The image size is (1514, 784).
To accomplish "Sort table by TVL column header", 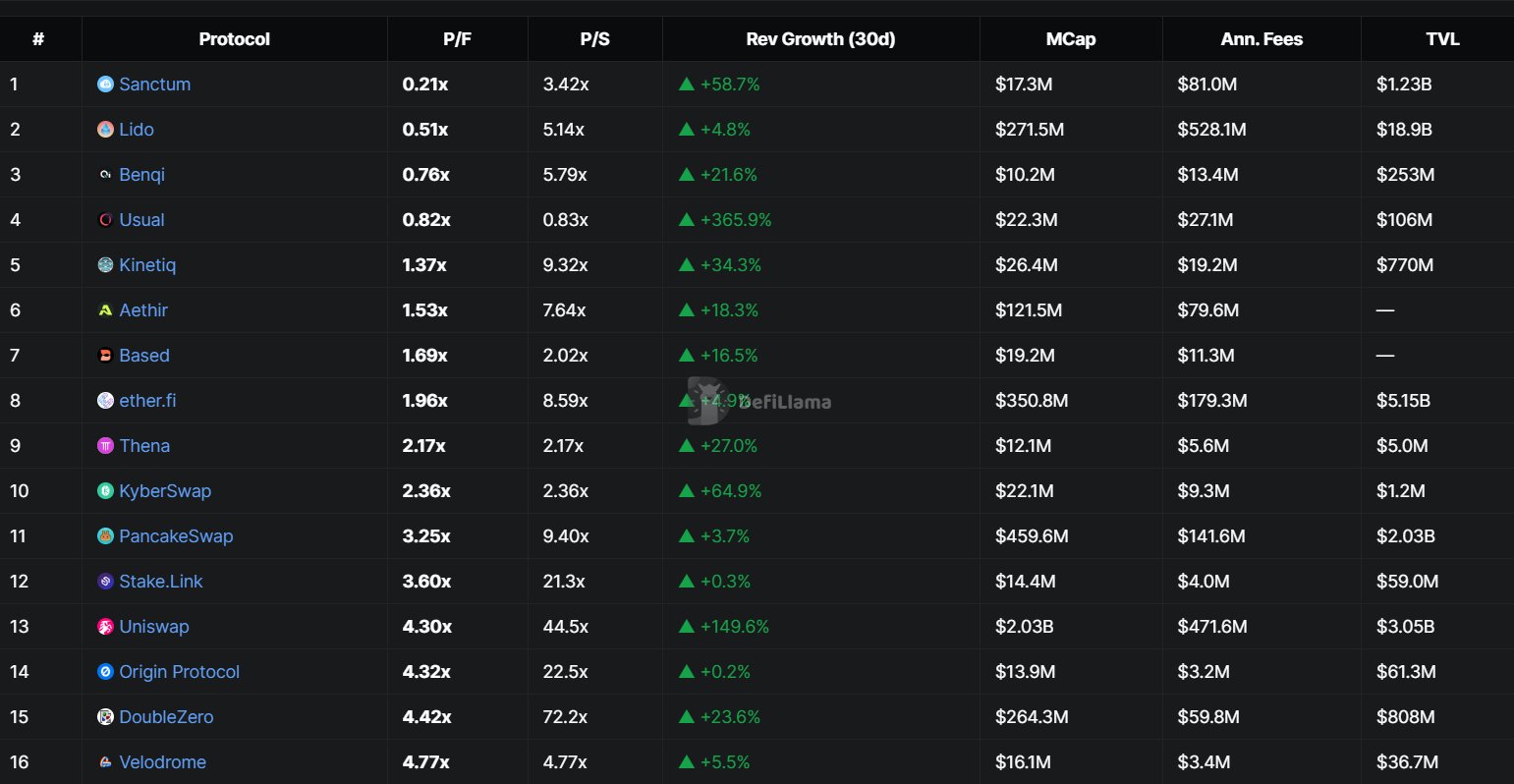I will [x=1442, y=39].
